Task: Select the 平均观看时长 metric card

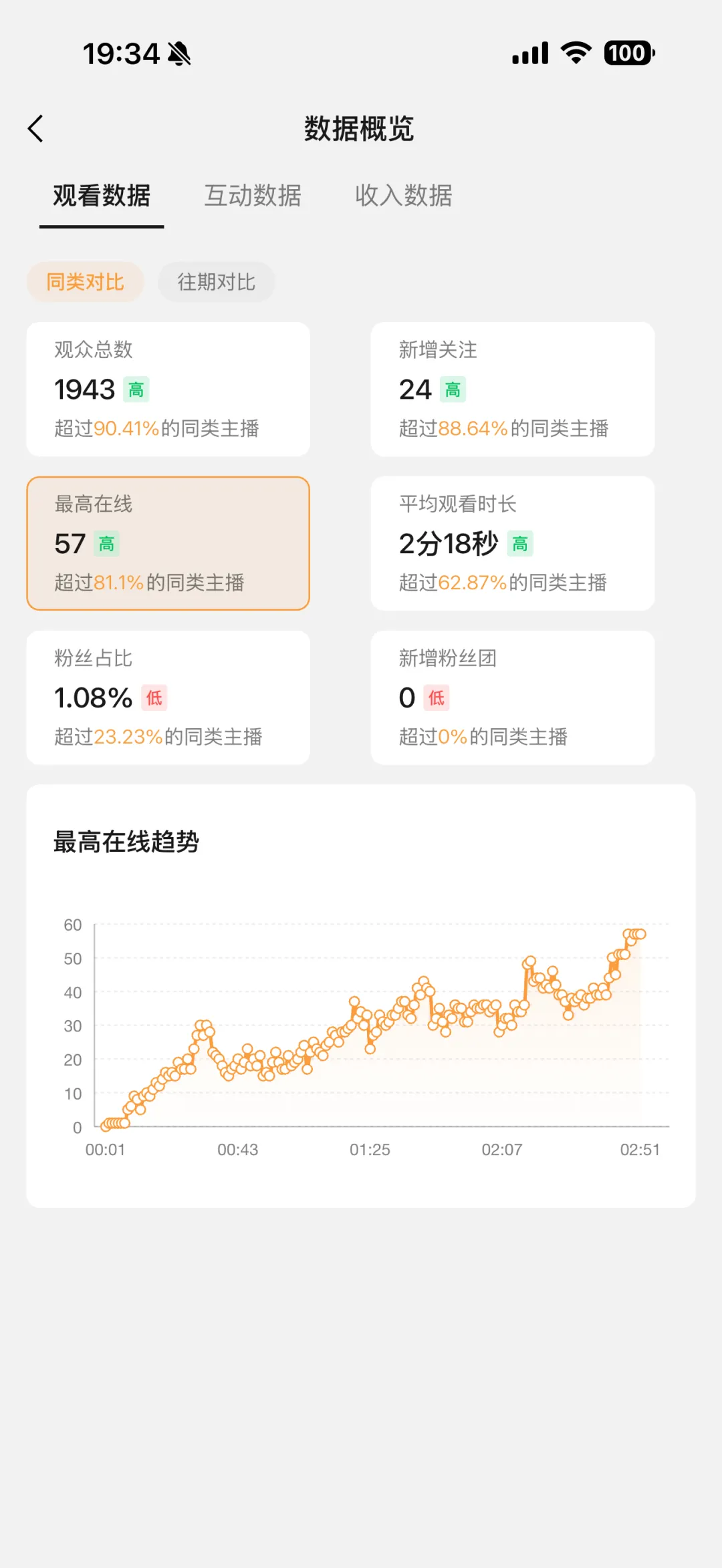Action: (513, 543)
